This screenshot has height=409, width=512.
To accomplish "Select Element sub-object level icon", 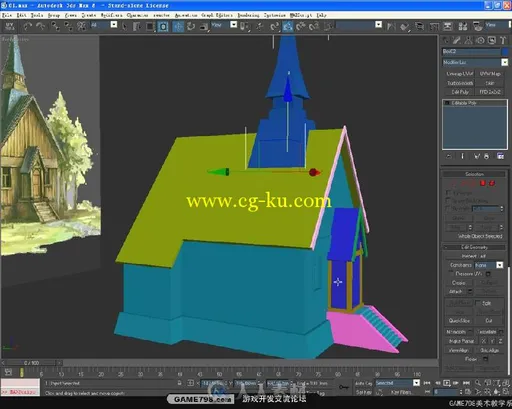I will coord(492,183).
